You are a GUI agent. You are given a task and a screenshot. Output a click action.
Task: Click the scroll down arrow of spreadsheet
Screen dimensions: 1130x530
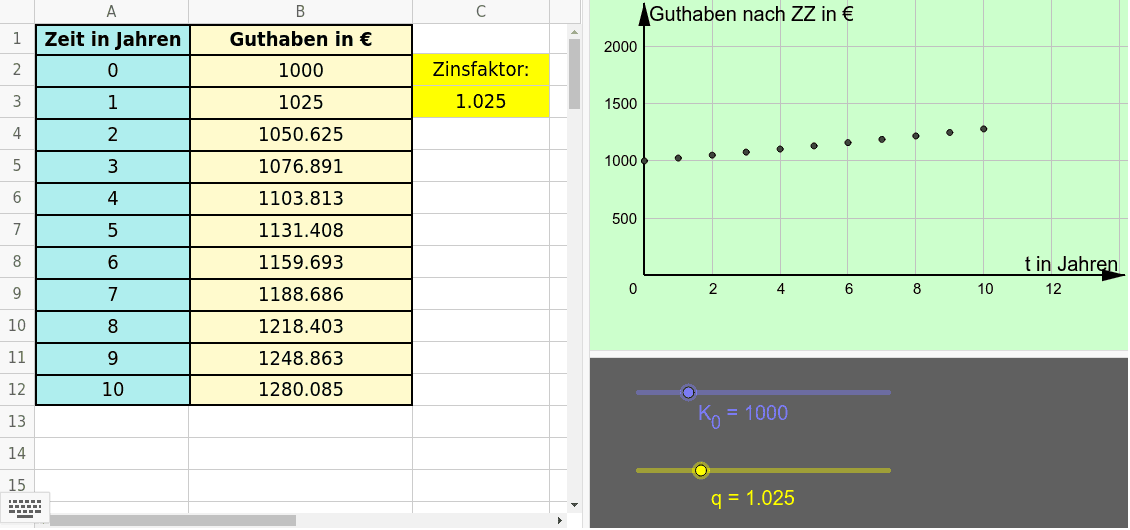click(x=574, y=505)
